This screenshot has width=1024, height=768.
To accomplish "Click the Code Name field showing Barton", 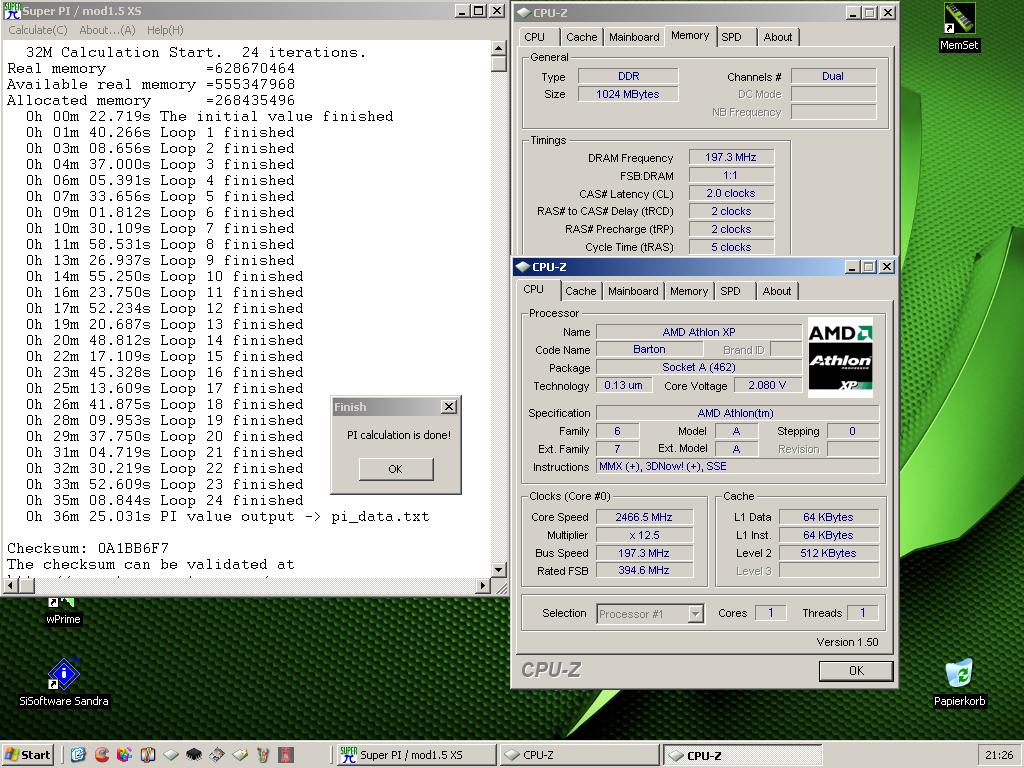I will coord(649,349).
